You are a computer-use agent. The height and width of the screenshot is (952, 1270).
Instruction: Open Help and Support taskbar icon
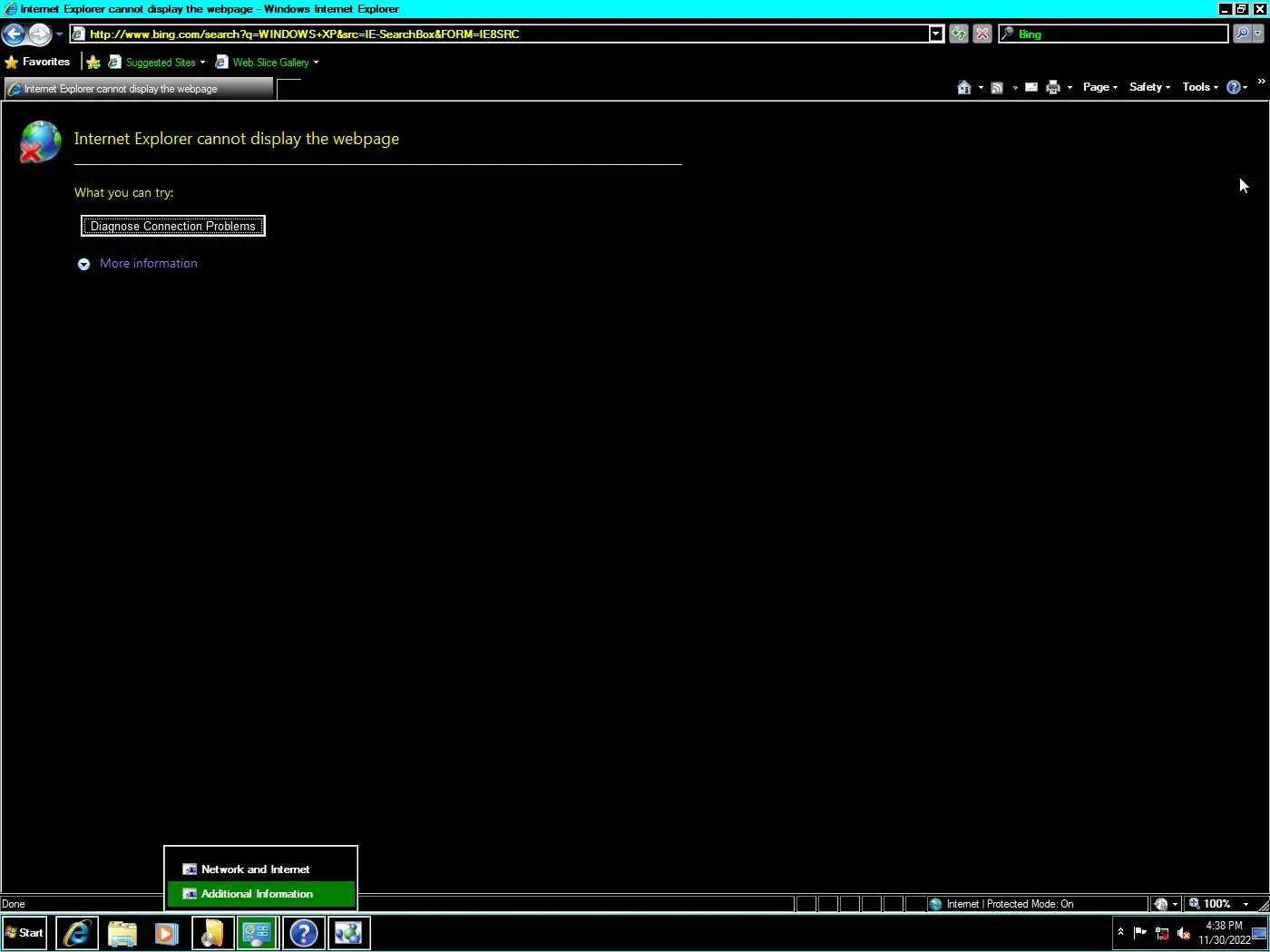(303, 933)
